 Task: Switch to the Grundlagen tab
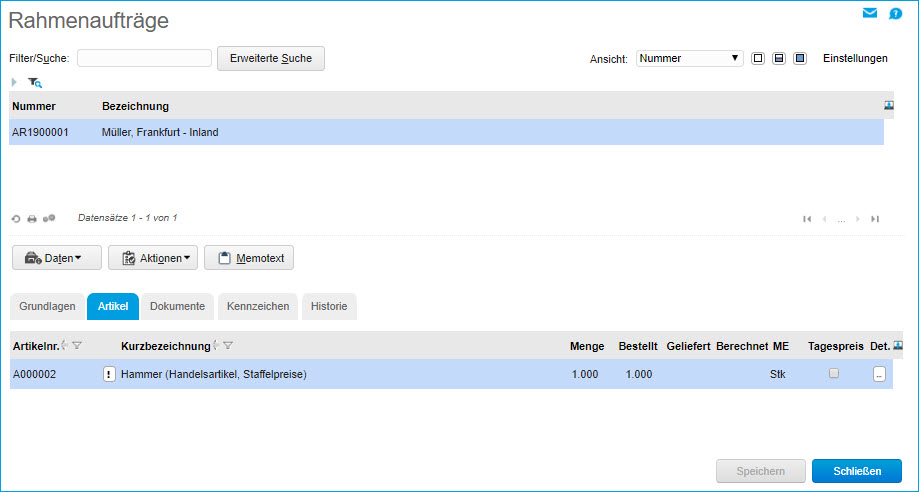(47, 306)
